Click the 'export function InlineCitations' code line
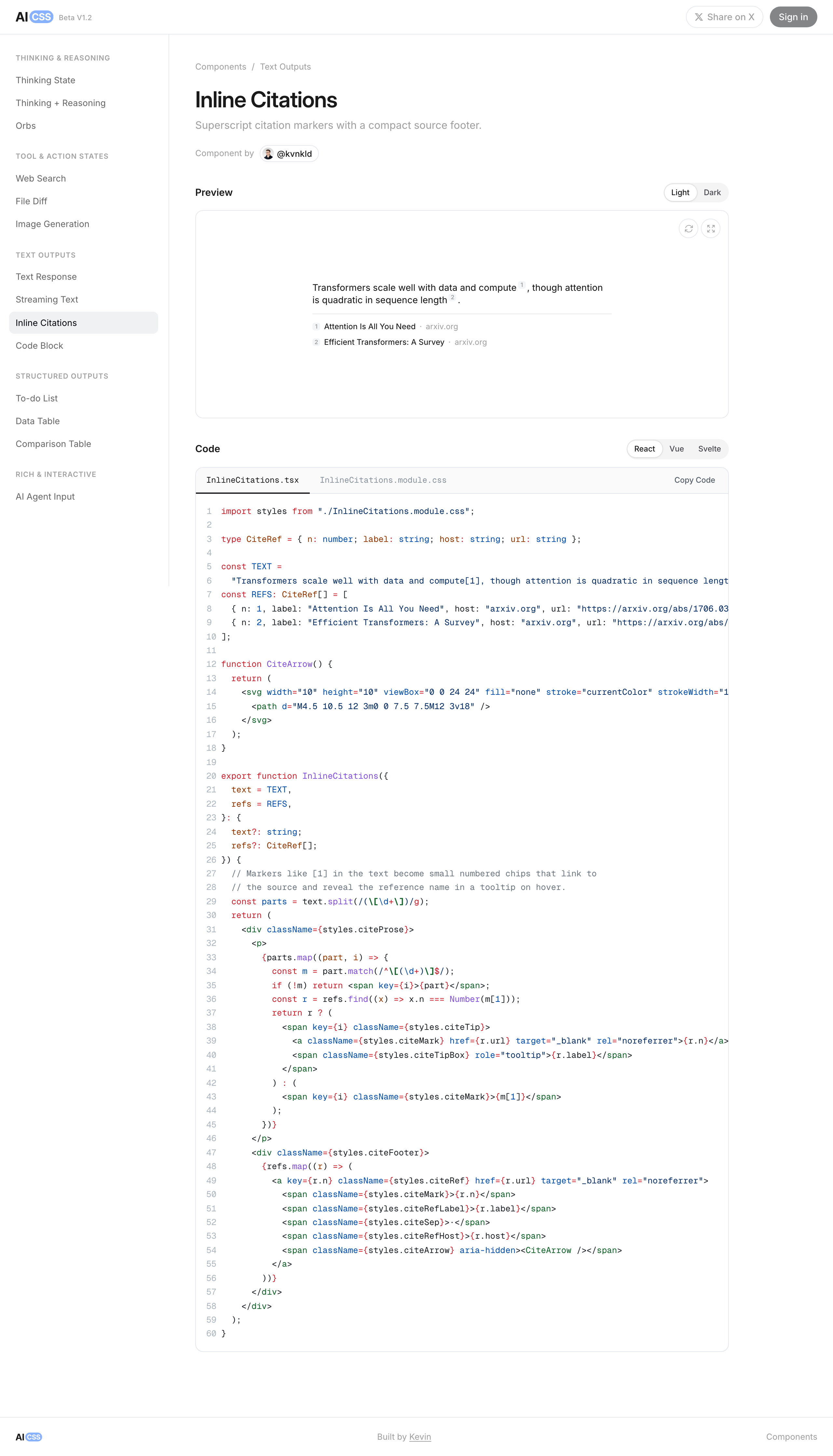This screenshot has width=833, height=1456. tap(304, 776)
